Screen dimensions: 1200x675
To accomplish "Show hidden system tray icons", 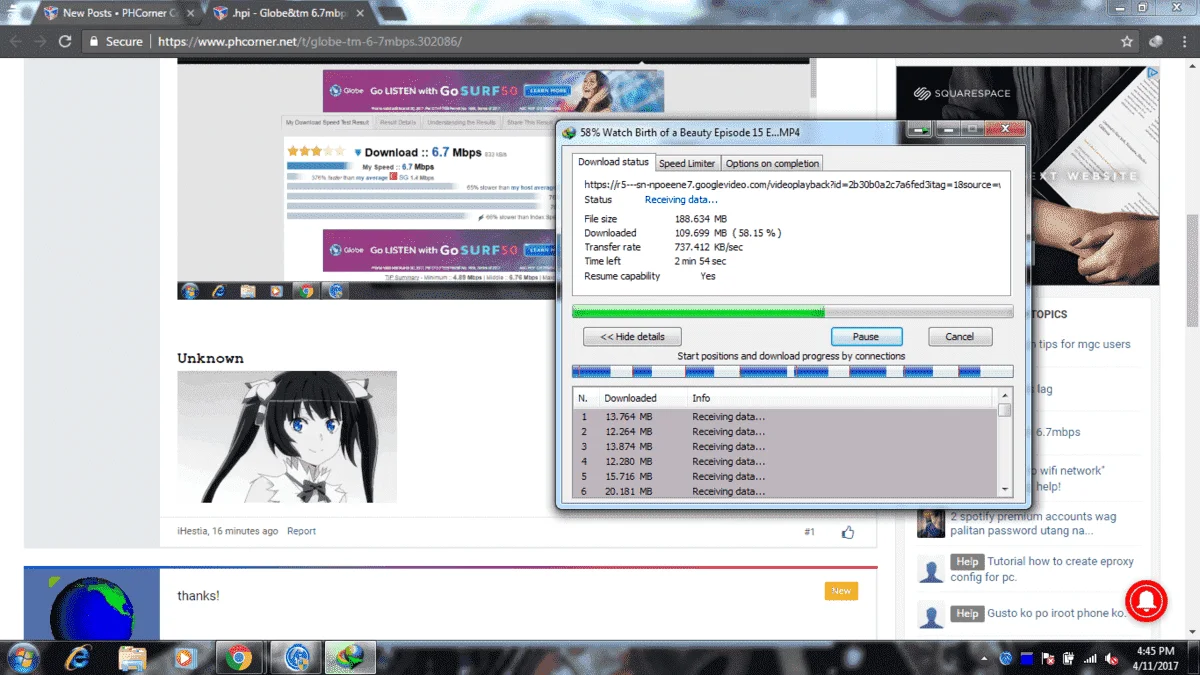I will [984, 659].
